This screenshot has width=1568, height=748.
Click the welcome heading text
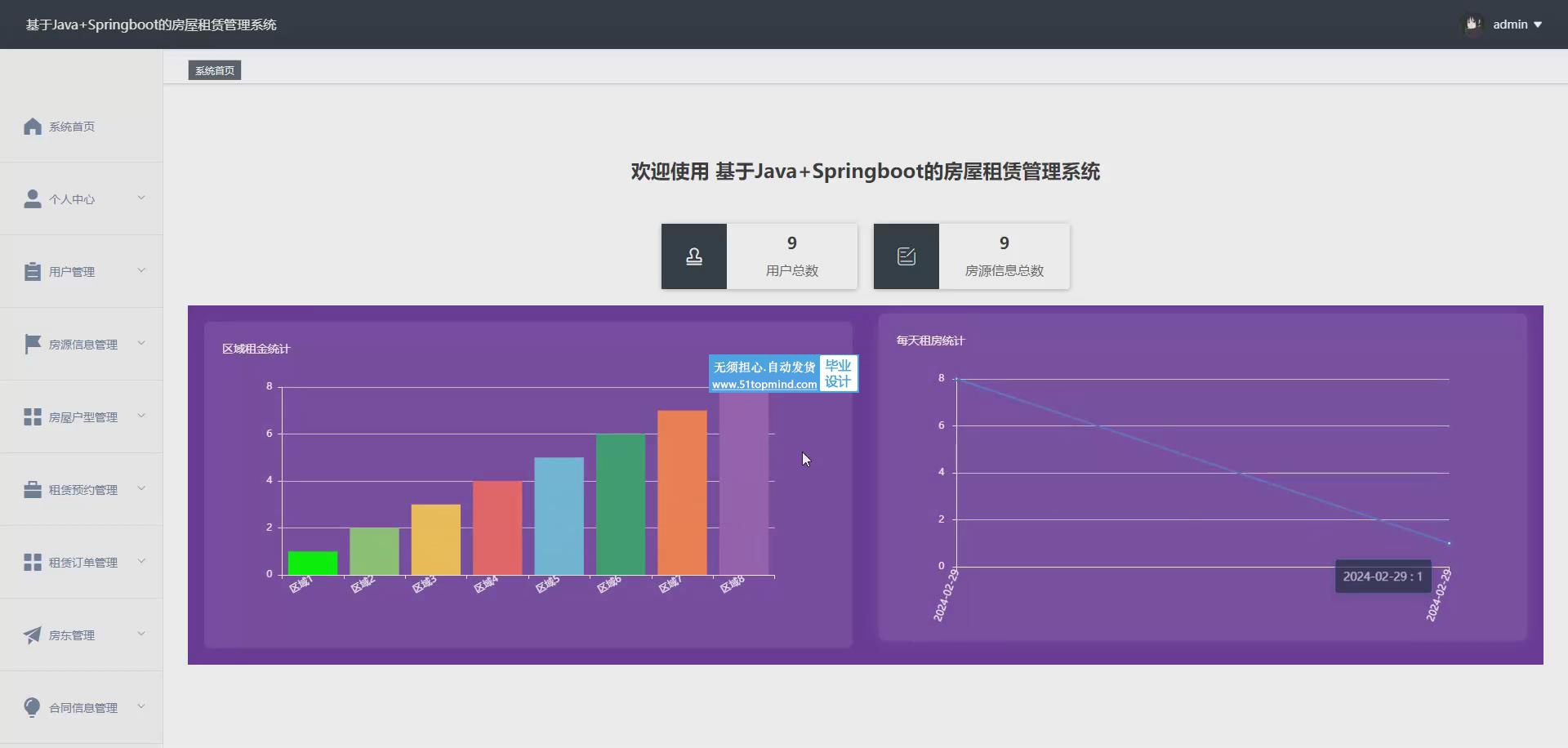(866, 171)
